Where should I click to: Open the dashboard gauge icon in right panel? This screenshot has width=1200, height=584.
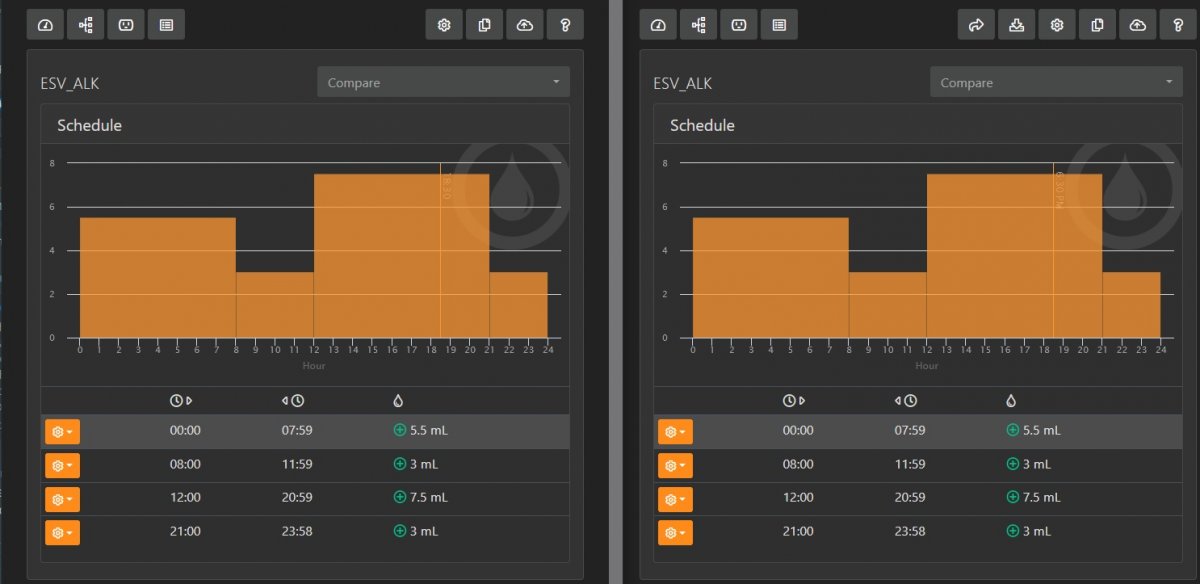point(658,25)
